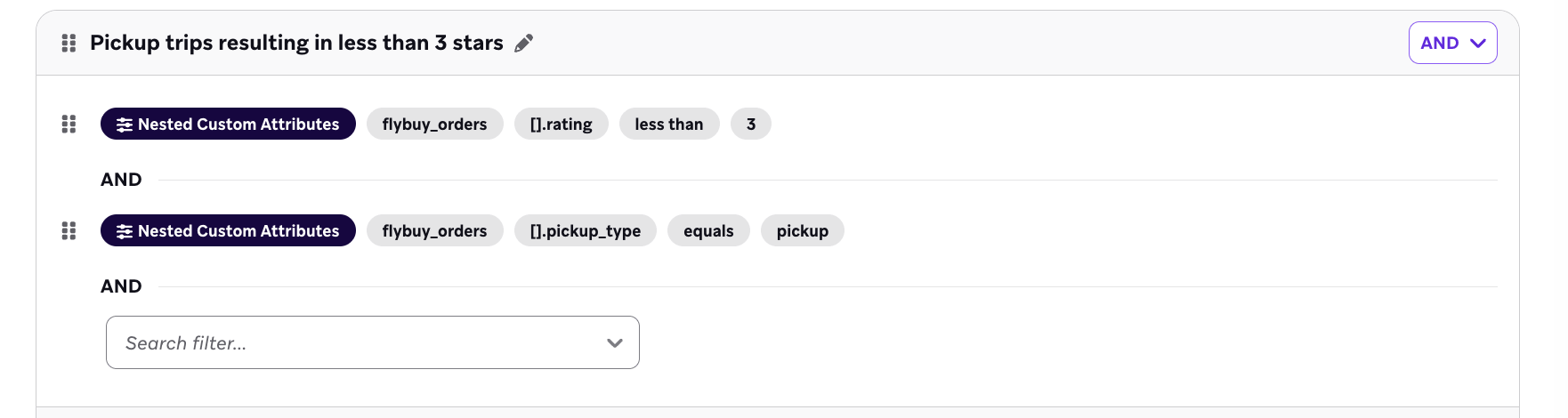Expand the Search filter chevron

click(614, 343)
